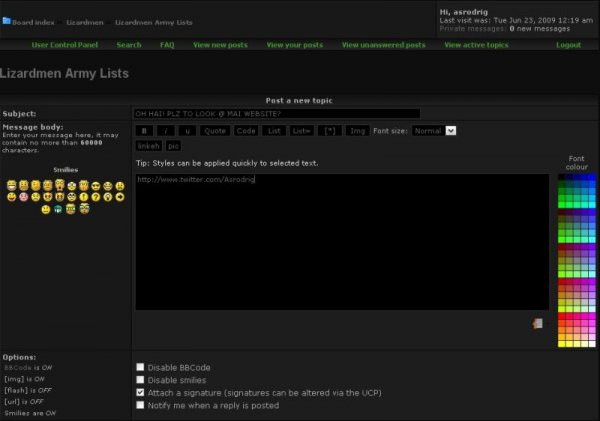Pick the white swatch in Font colour palette

[592, 344]
